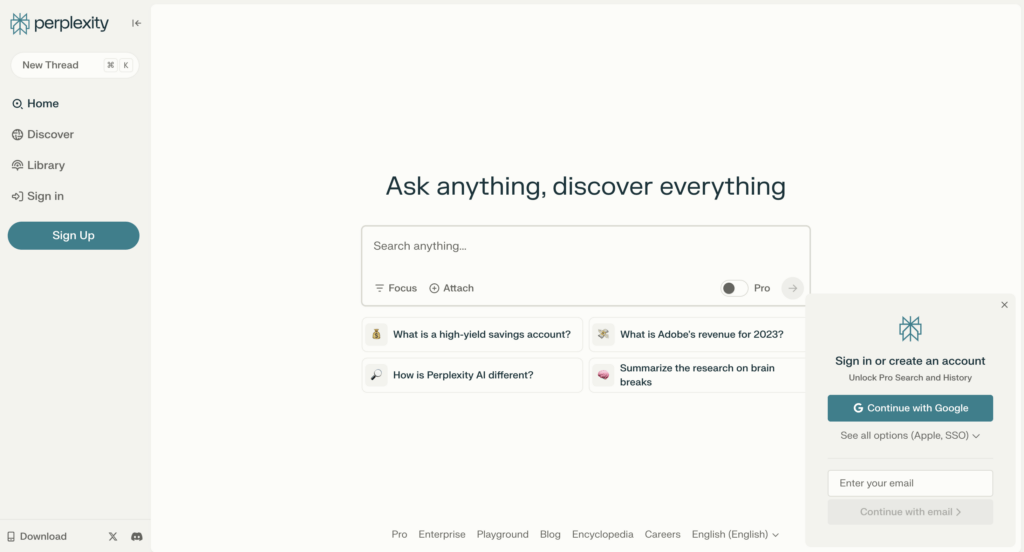Open the Discord icon link
This screenshot has height=552, width=1024.
coord(137,536)
